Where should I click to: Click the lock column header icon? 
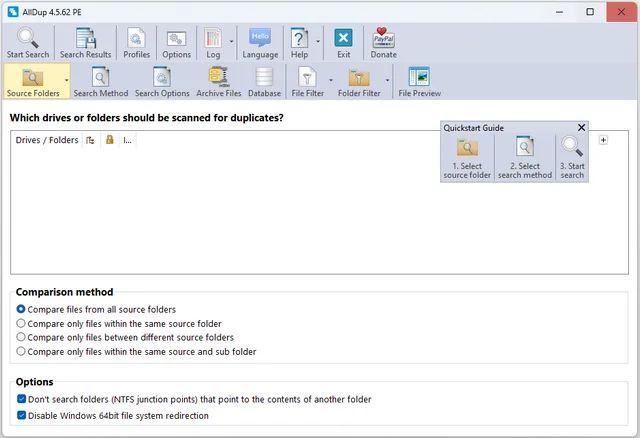pos(109,140)
